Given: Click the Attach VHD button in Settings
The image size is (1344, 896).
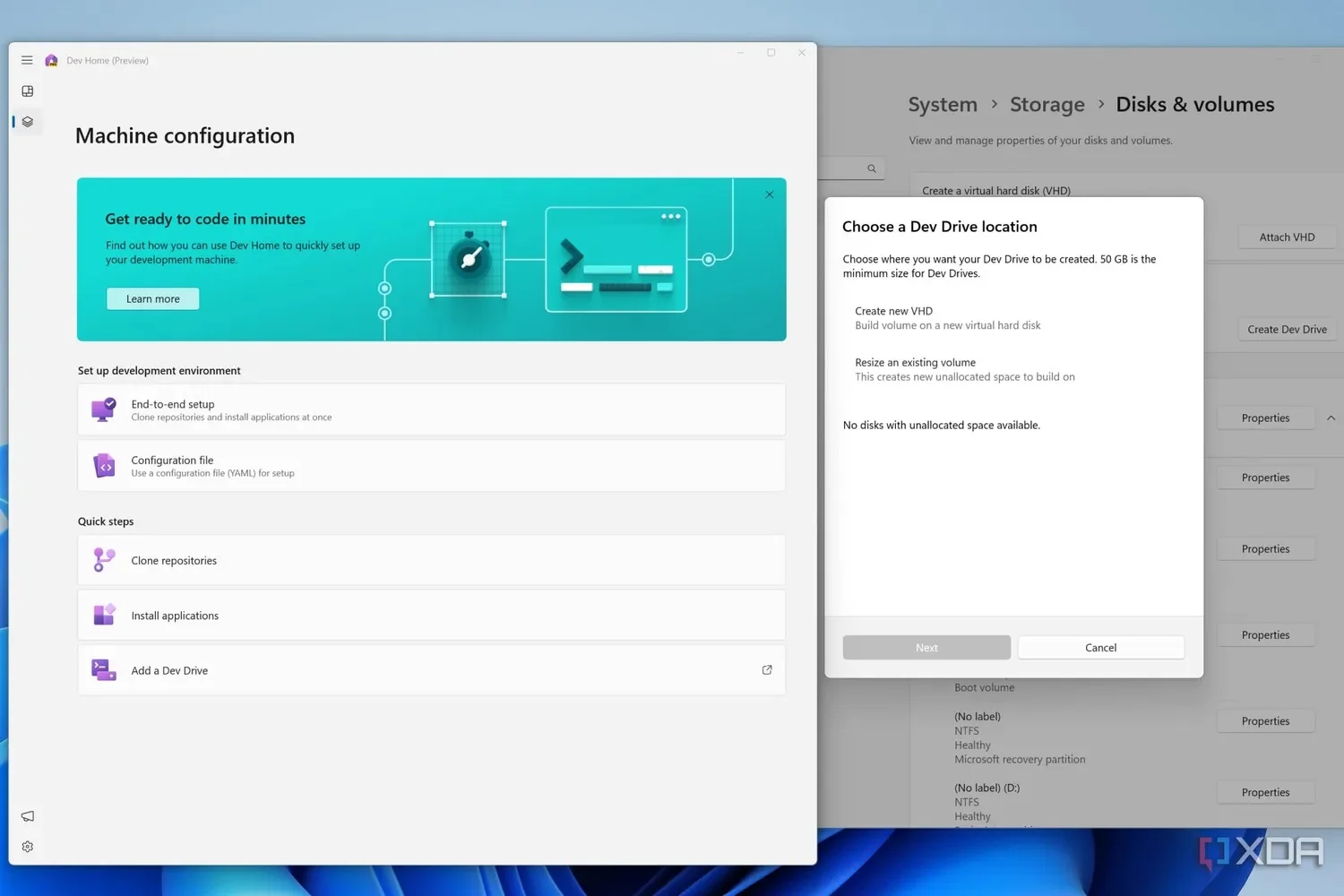Looking at the screenshot, I should 1287,237.
